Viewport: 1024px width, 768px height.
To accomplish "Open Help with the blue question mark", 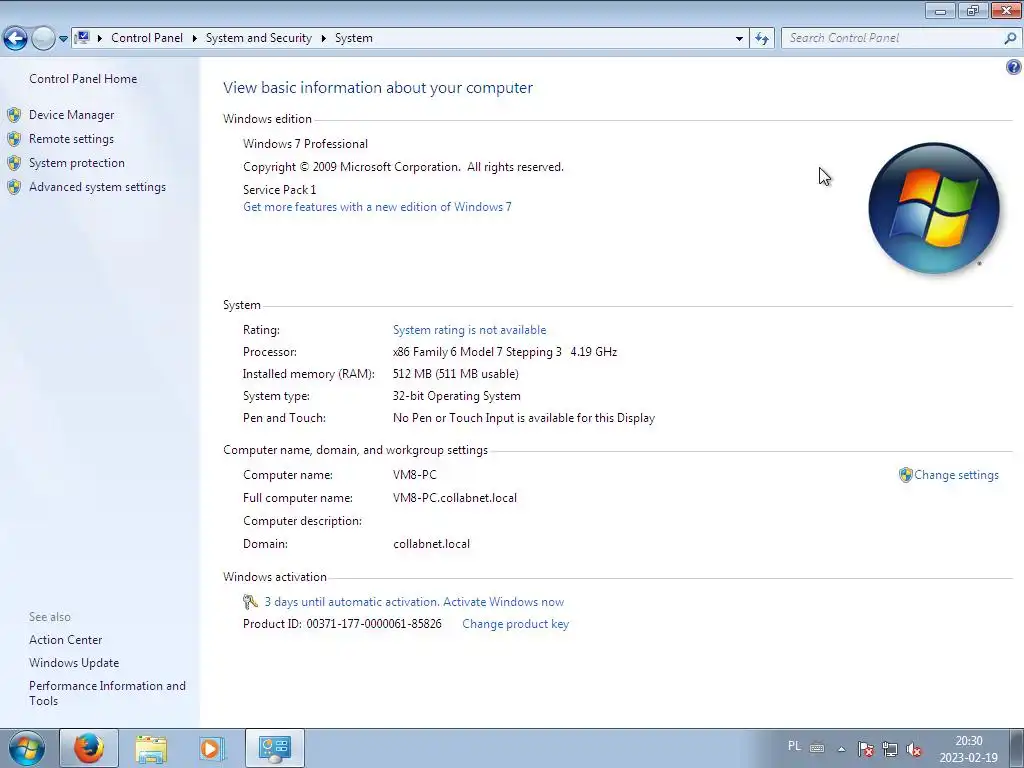I will [x=1014, y=67].
